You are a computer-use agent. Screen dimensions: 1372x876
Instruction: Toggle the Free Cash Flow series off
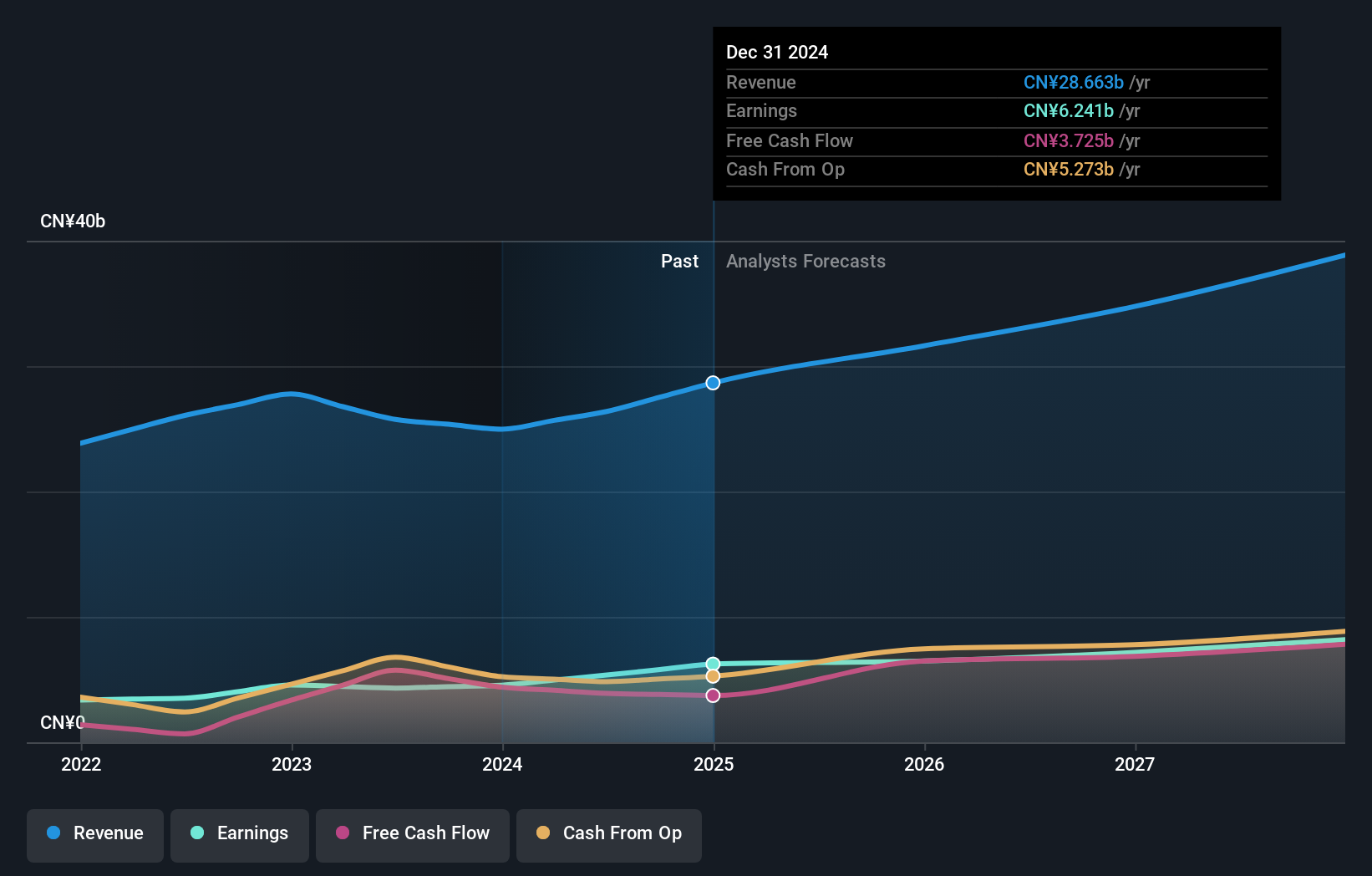412,833
